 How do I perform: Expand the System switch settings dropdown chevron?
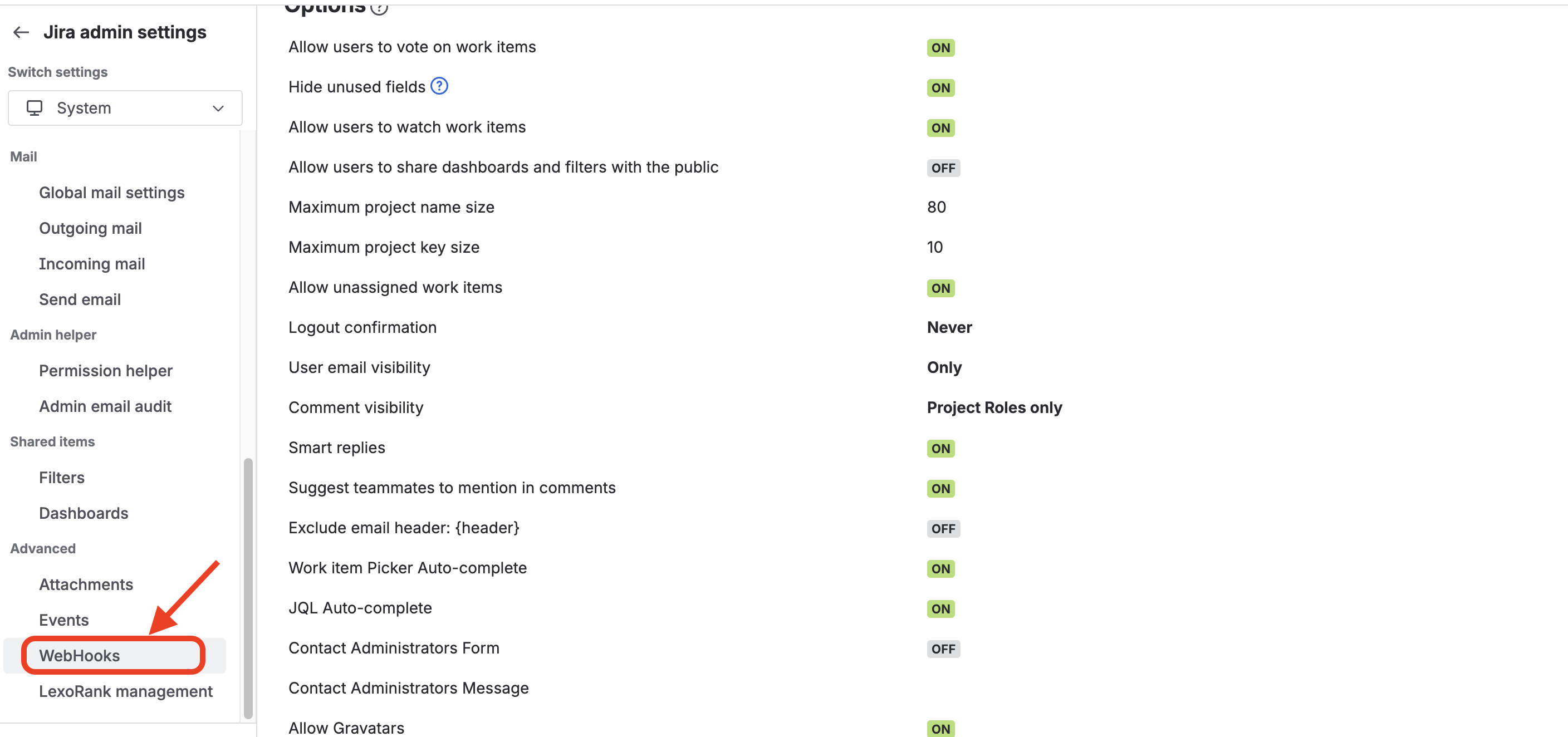click(218, 109)
